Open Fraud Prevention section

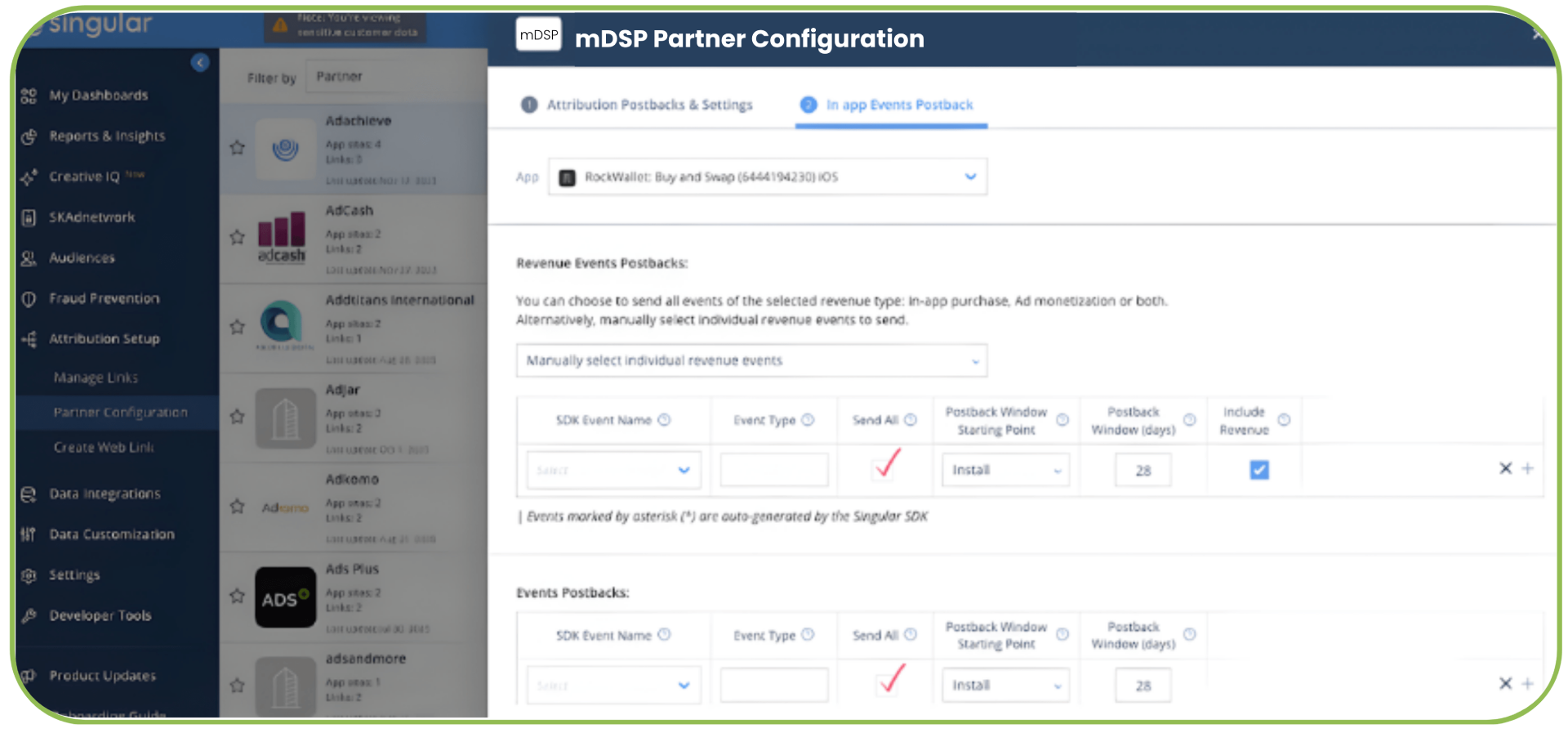104,298
